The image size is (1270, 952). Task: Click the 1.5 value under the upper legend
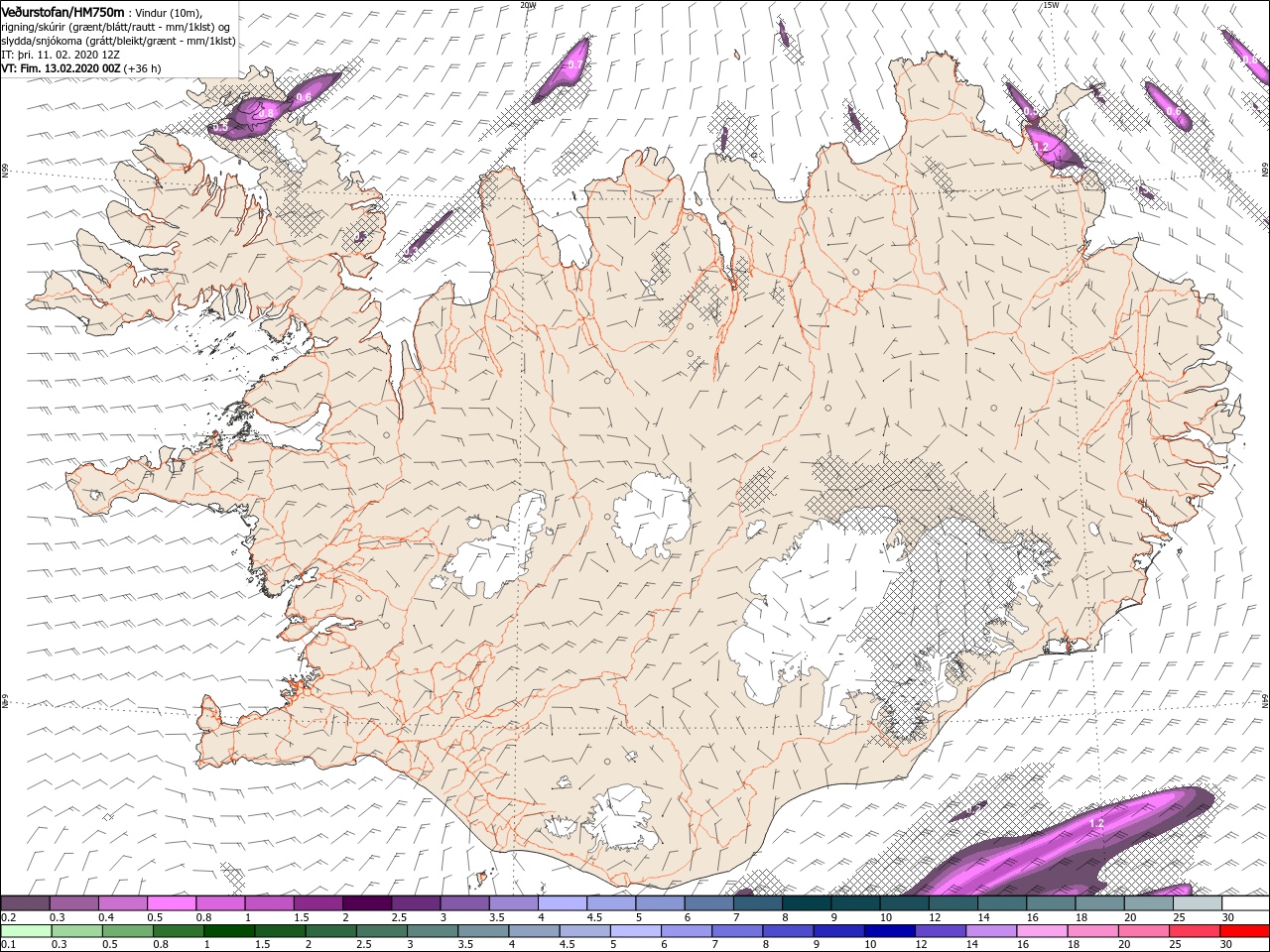click(x=300, y=917)
